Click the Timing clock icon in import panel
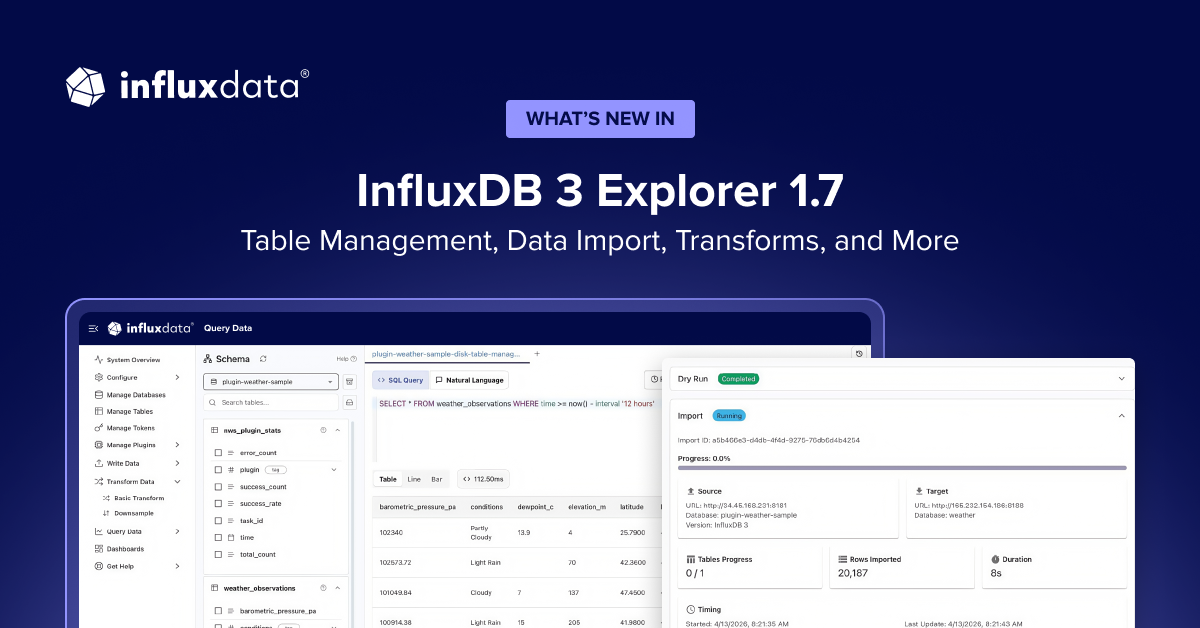The height and width of the screenshot is (628, 1200). tap(691, 609)
